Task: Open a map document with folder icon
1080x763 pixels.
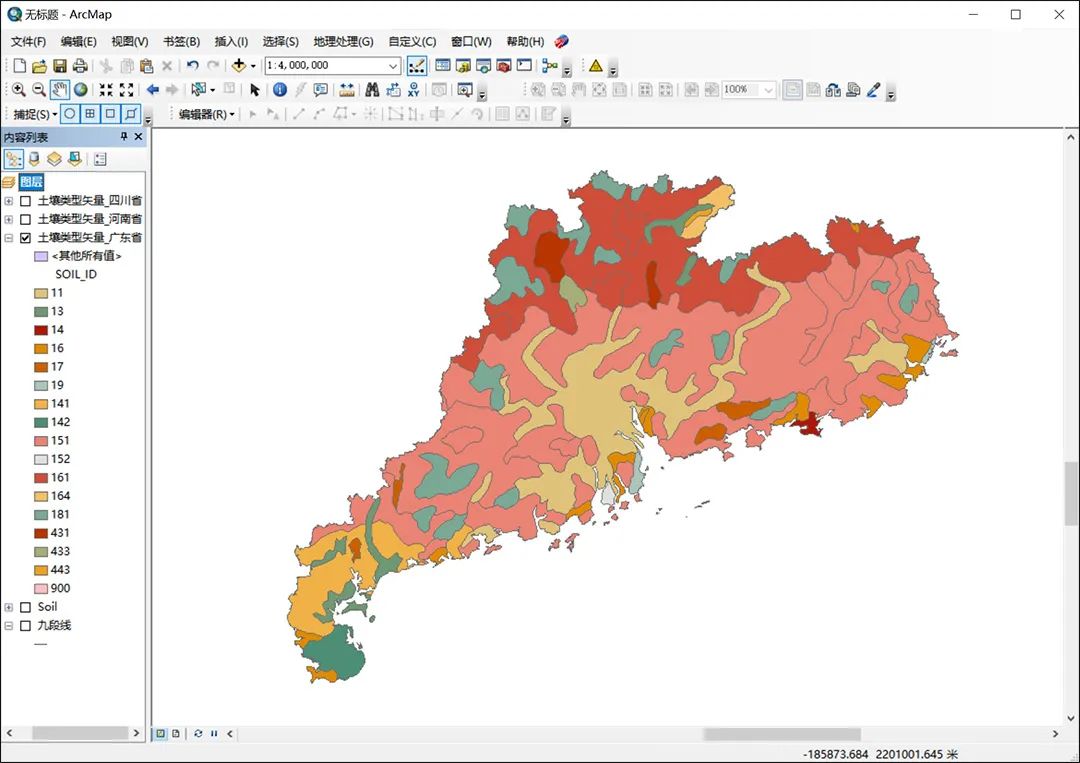Action: pos(39,66)
